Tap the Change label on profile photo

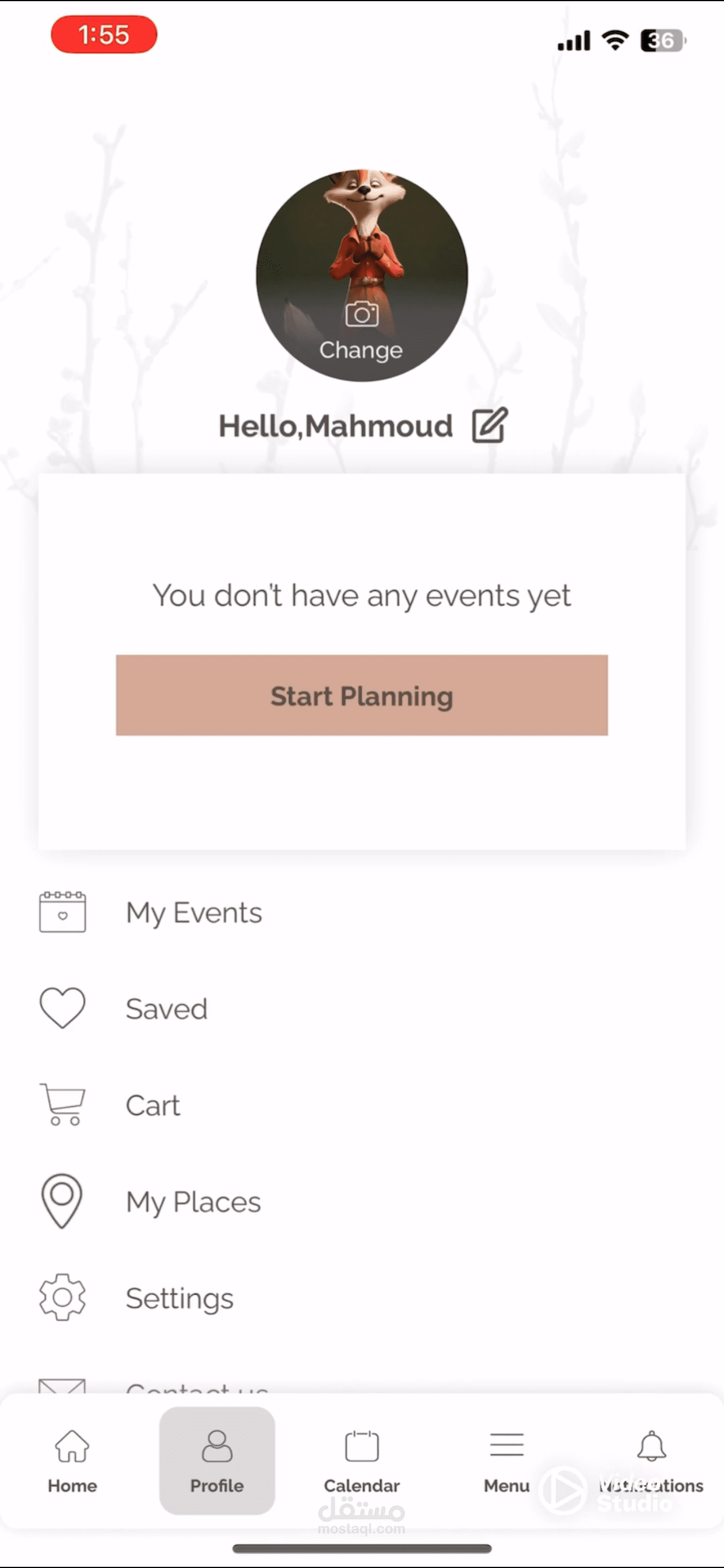click(361, 351)
